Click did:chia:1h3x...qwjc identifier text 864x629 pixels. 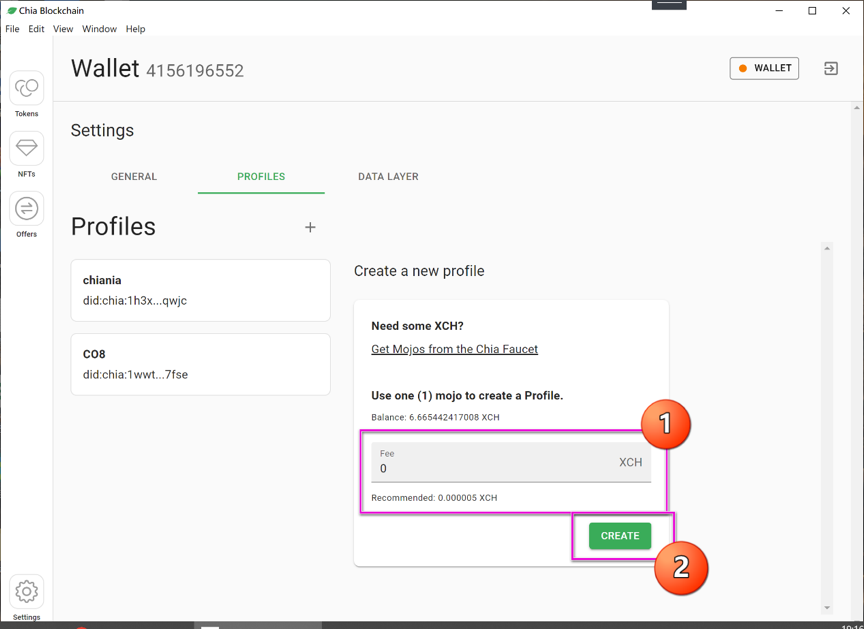click(135, 301)
